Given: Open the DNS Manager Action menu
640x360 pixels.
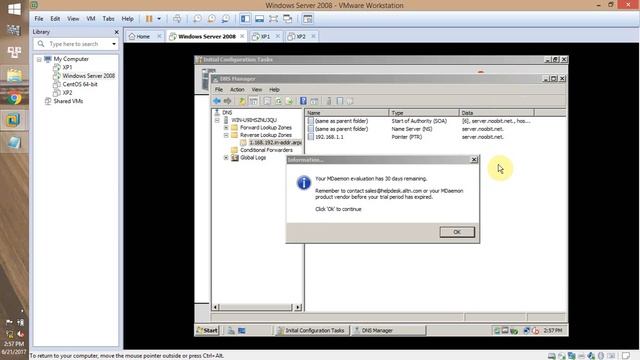Looking at the screenshot, I should (x=237, y=89).
